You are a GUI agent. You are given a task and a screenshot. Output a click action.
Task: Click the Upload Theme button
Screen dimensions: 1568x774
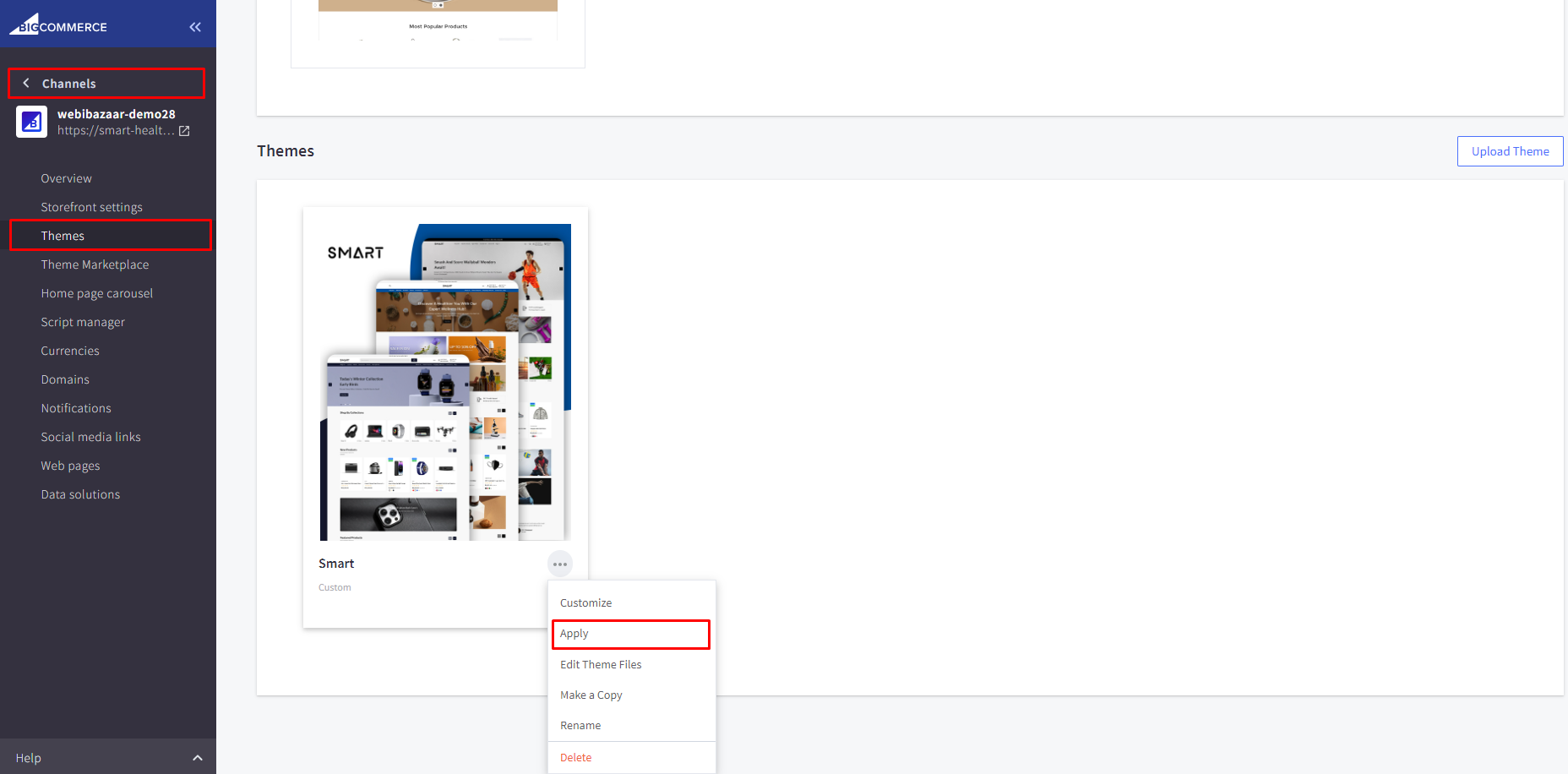(x=1510, y=151)
